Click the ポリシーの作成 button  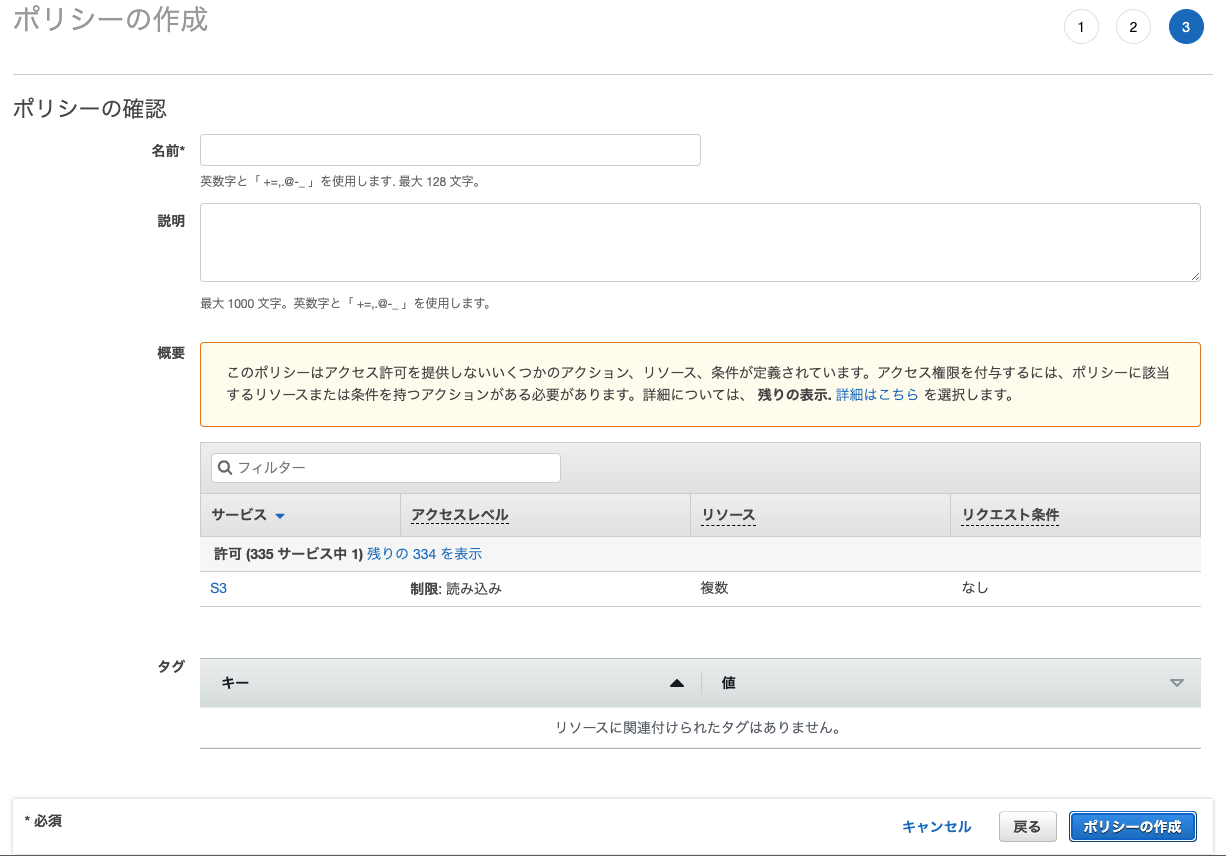[1133, 827]
